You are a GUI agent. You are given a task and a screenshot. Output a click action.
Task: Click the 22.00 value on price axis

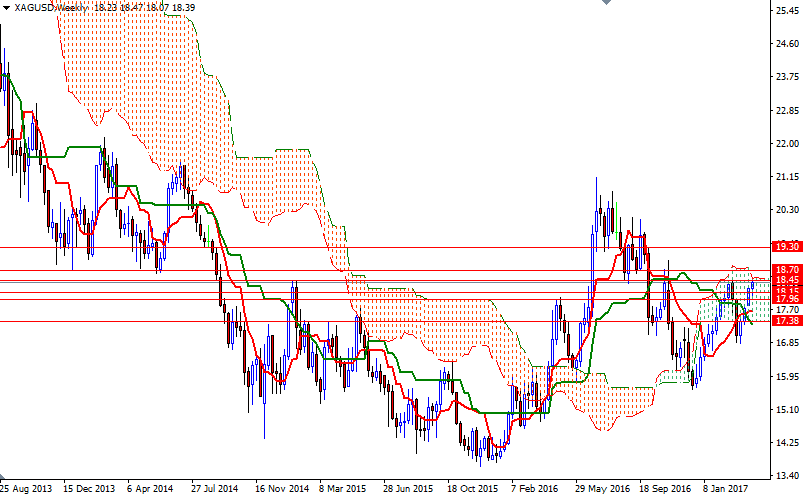(788, 144)
